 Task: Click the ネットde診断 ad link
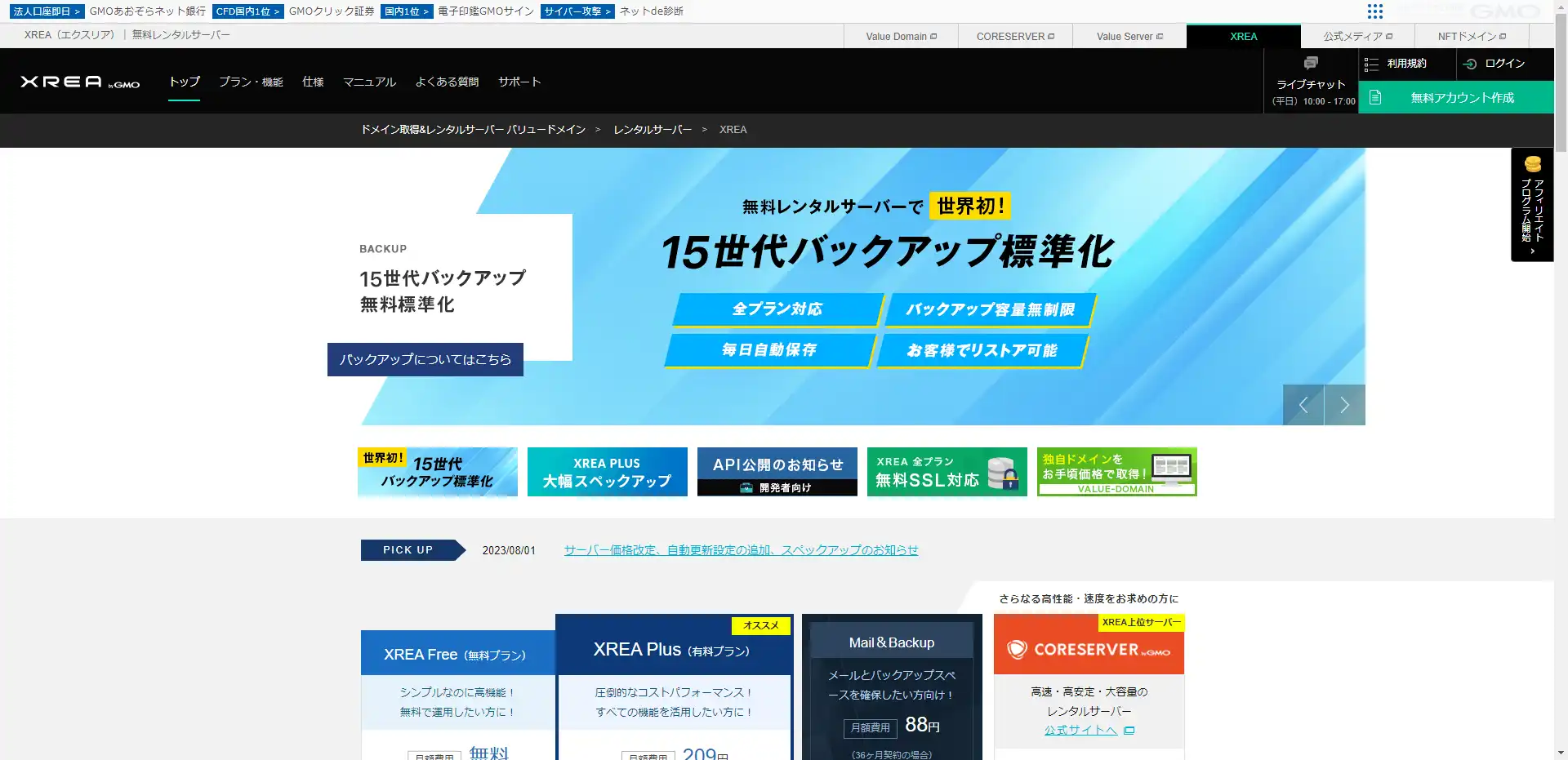pyautogui.click(x=652, y=11)
